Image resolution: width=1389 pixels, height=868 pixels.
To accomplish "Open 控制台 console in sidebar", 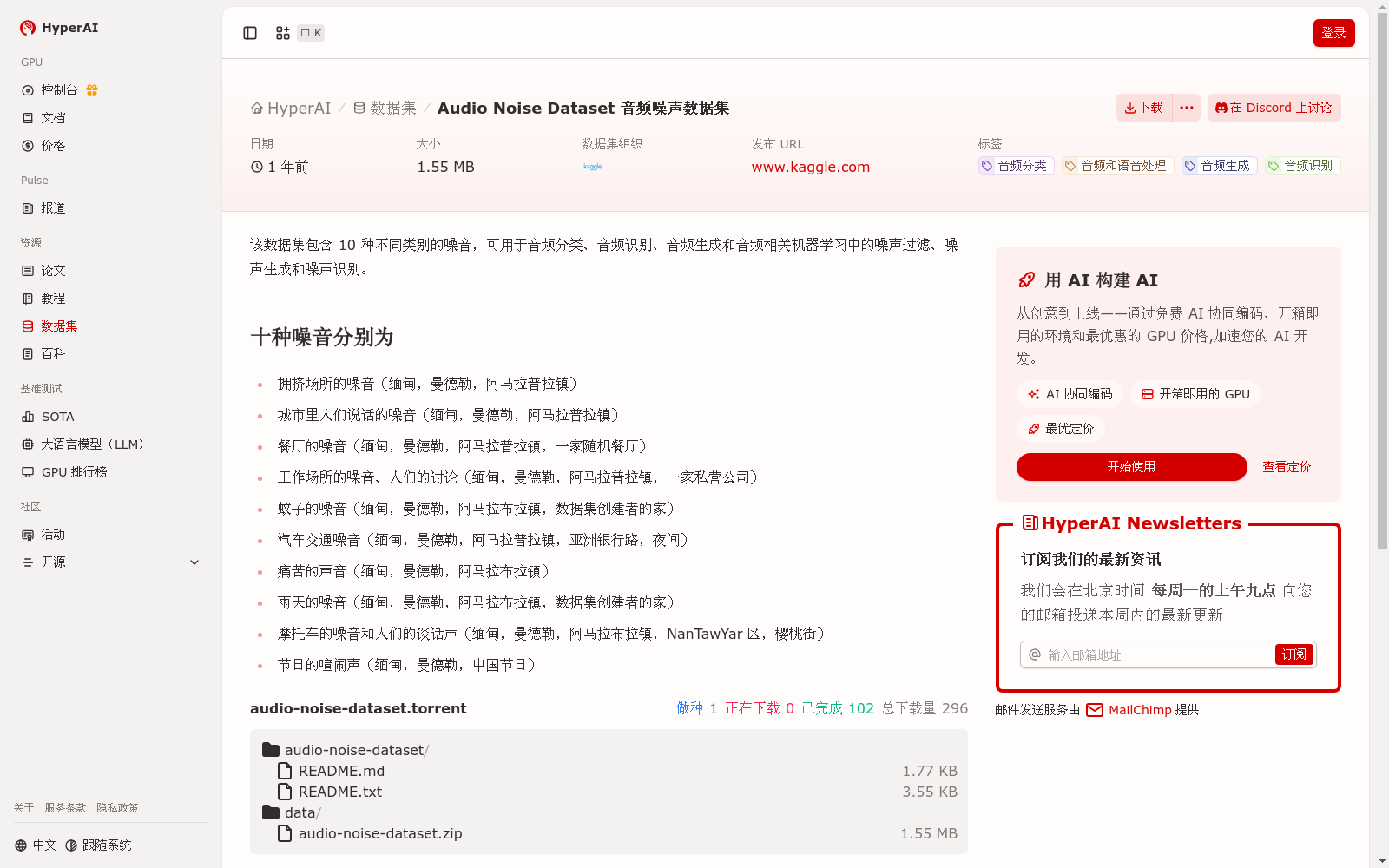I will pos(59,90).
